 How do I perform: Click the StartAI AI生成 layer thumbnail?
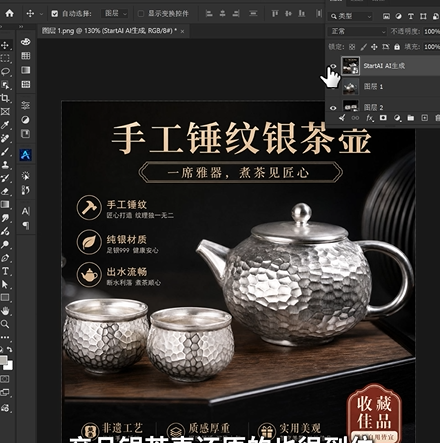(350, 66)
